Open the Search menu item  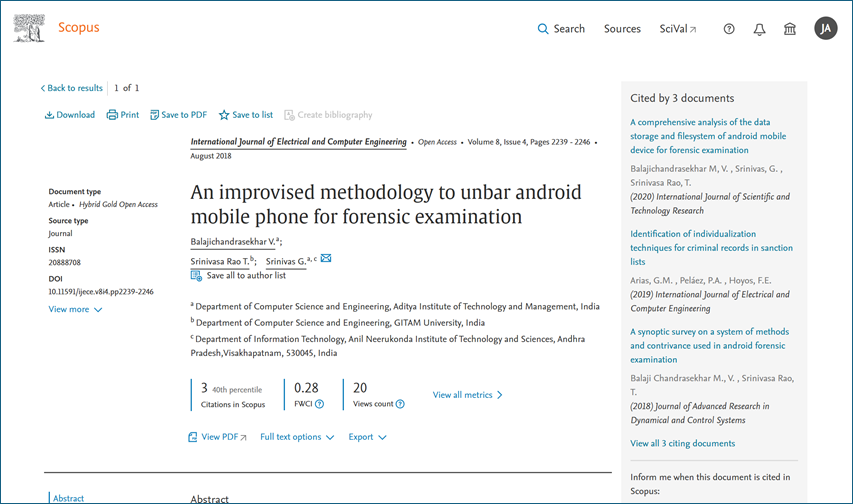pyautogui.click(x=561, y=29)
